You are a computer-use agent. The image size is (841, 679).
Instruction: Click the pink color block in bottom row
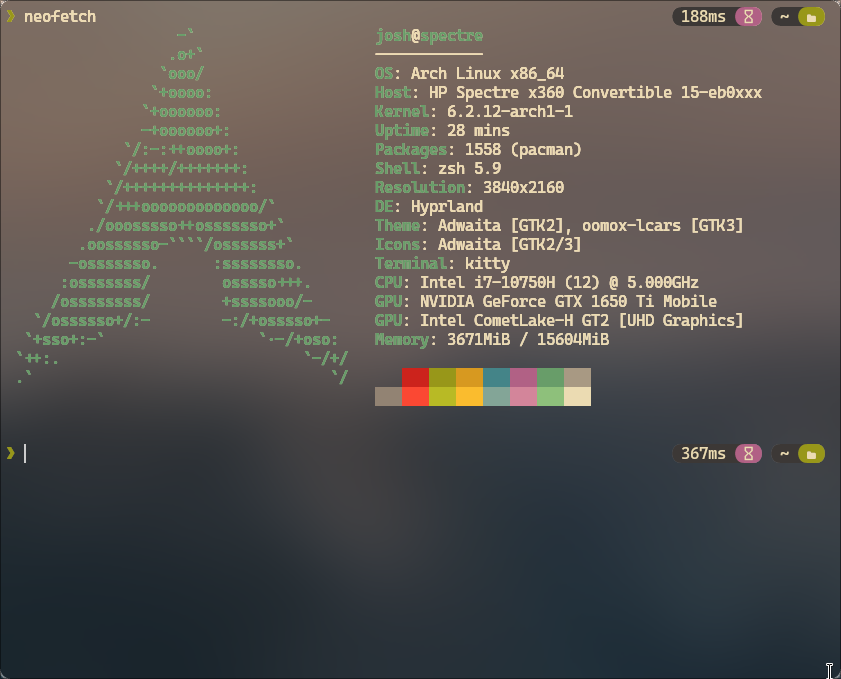(x=523, y=396)
